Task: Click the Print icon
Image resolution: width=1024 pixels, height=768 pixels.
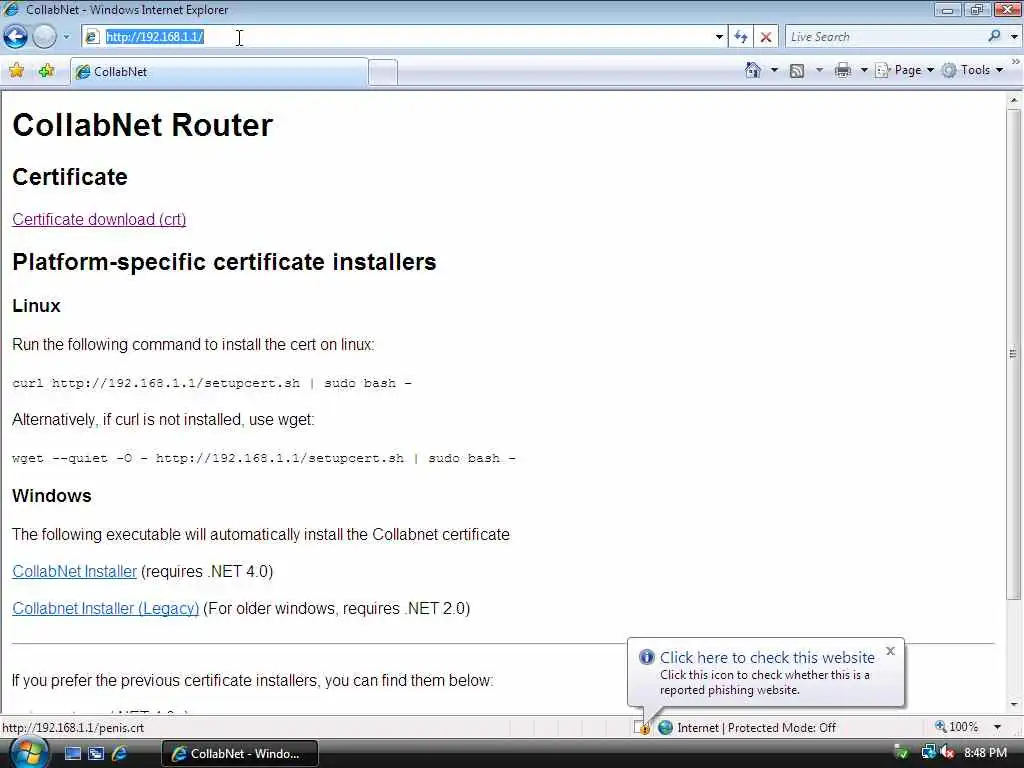Action: pos(843,70)
